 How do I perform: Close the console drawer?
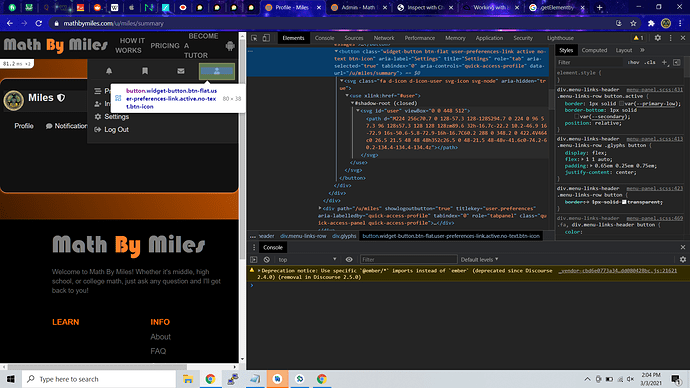point(683,247)
